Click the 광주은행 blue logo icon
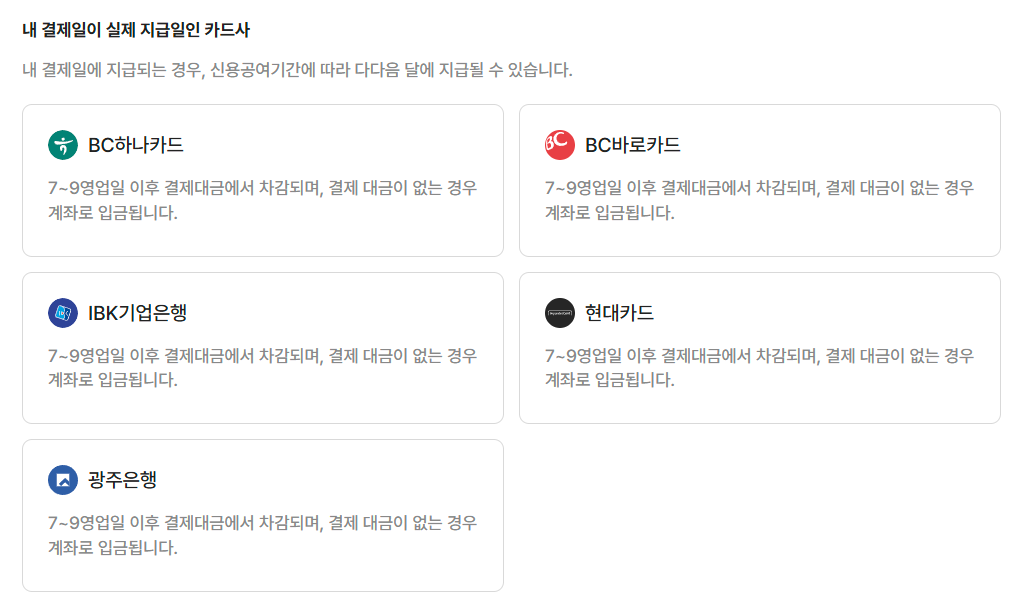 63,479
